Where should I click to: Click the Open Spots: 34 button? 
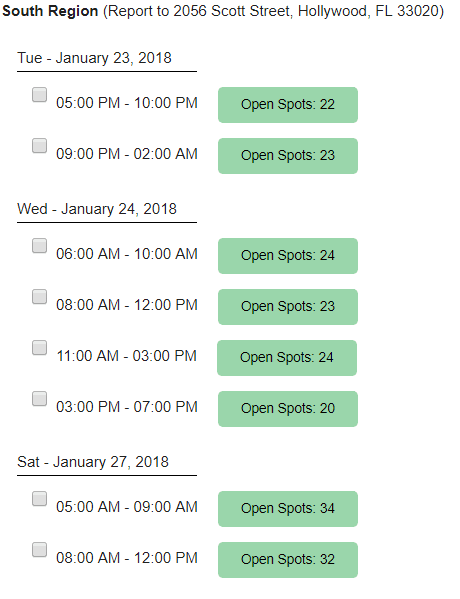[288, 509]
